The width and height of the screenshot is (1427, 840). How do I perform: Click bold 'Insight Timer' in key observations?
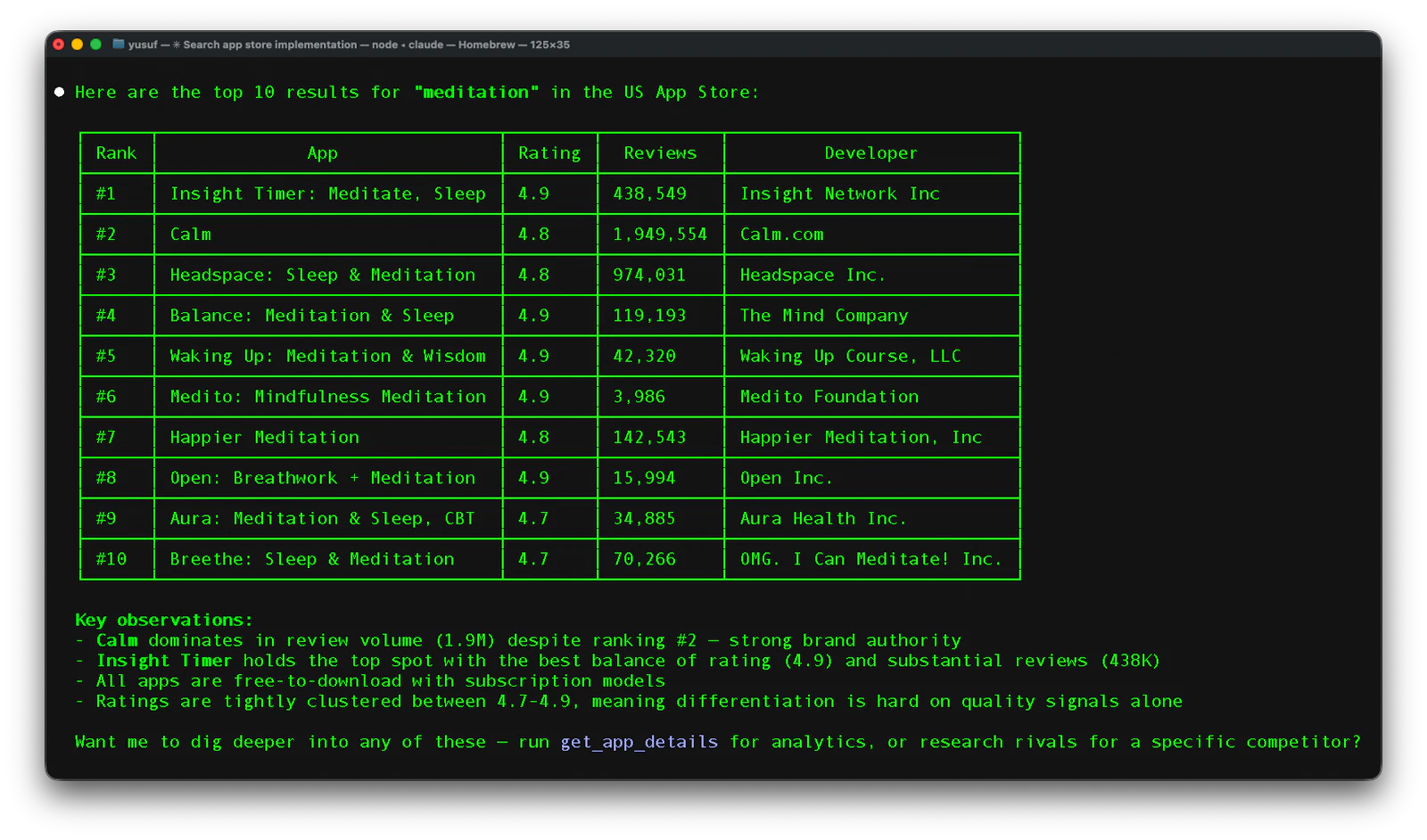click(x=164, y=661)
